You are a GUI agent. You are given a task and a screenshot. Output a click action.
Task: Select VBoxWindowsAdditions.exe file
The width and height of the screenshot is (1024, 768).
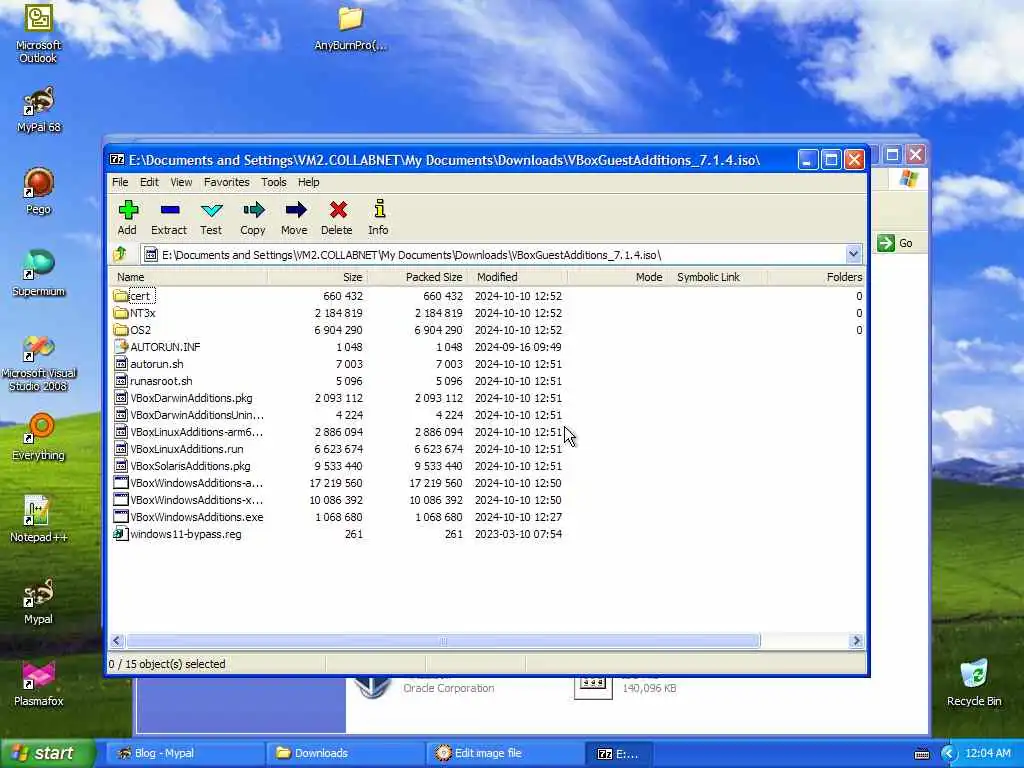pyautogui.click(x=189, y=517)
